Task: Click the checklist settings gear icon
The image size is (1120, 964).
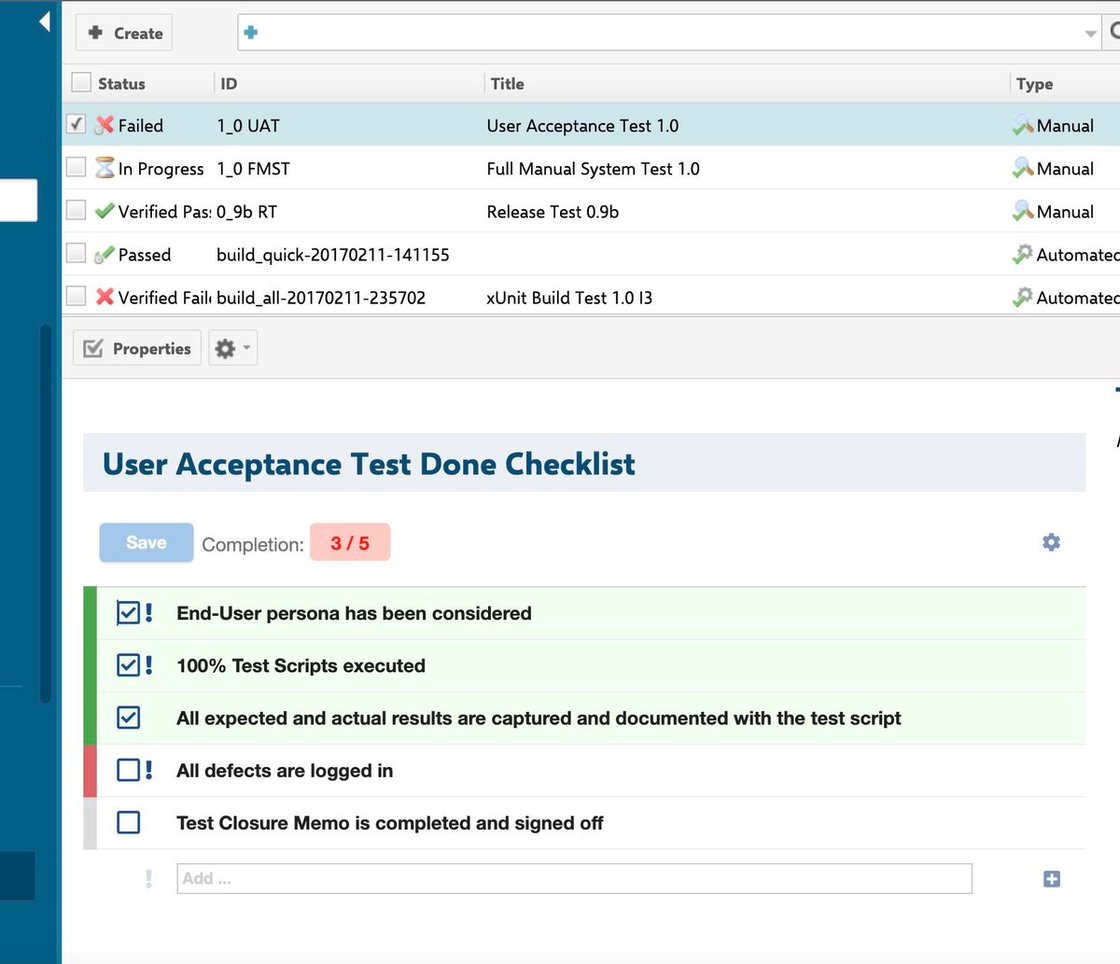Action: 1051,542
